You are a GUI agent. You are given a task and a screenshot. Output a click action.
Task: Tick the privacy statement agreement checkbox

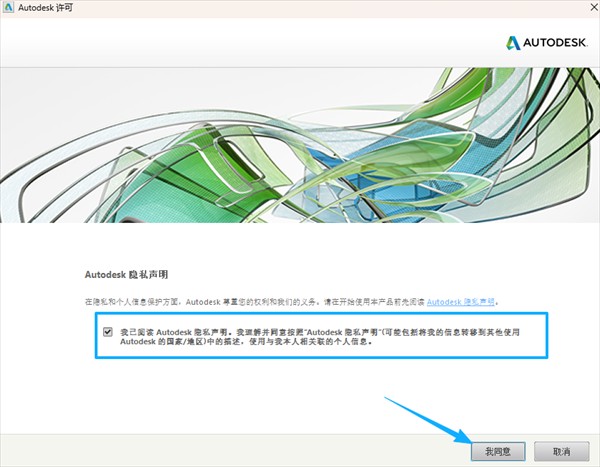click(108, 331)
